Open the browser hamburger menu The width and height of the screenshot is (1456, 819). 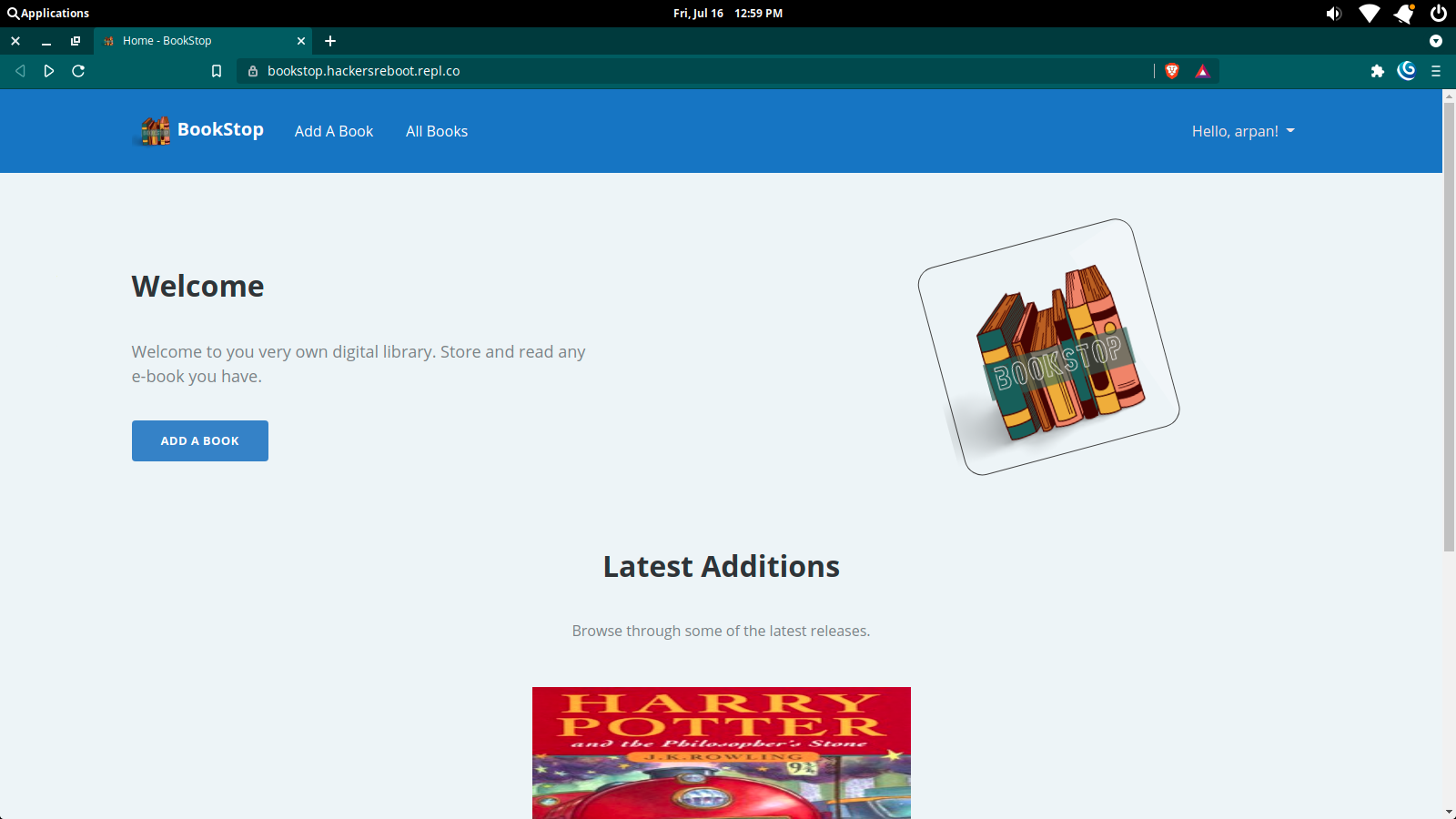(1436, 71)
